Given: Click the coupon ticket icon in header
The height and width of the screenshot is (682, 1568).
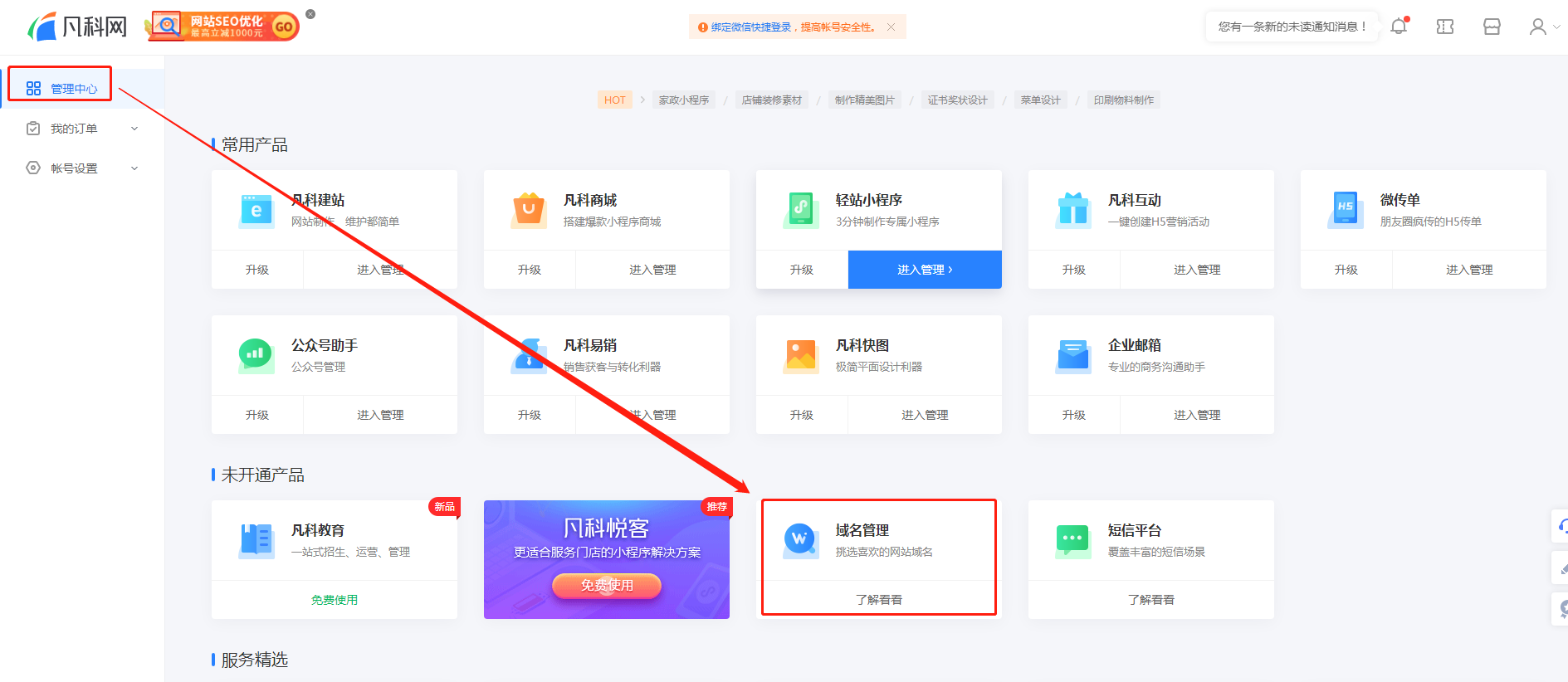Looking at the screenshot, I should (1445, 27).
